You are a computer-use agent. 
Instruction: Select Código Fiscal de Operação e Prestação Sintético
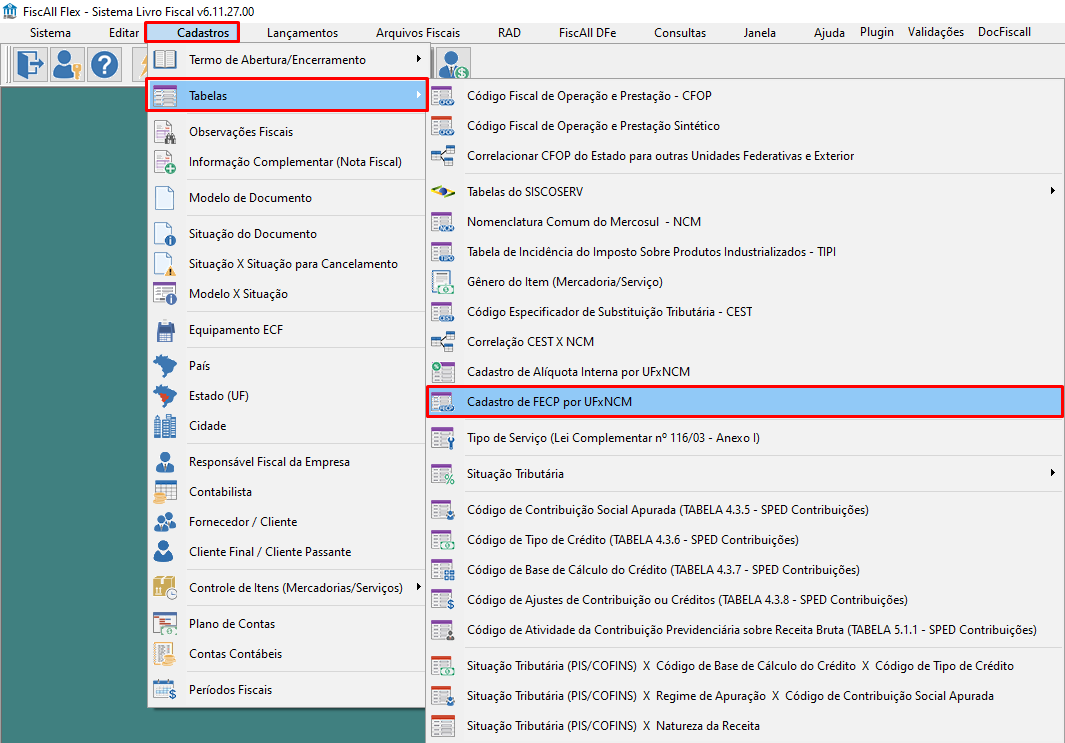[744, 126]
